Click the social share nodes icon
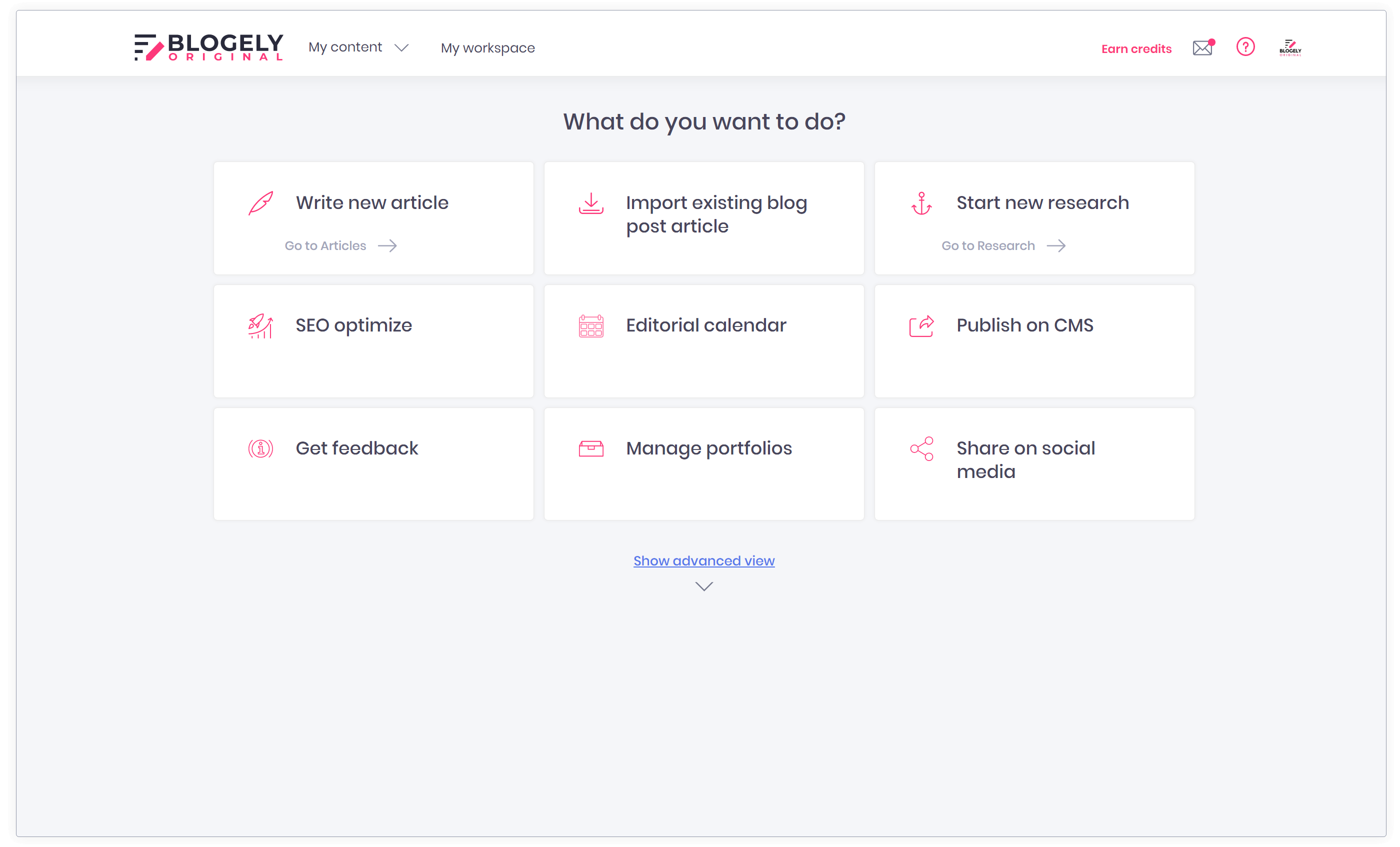 click(x=921, y=449)
